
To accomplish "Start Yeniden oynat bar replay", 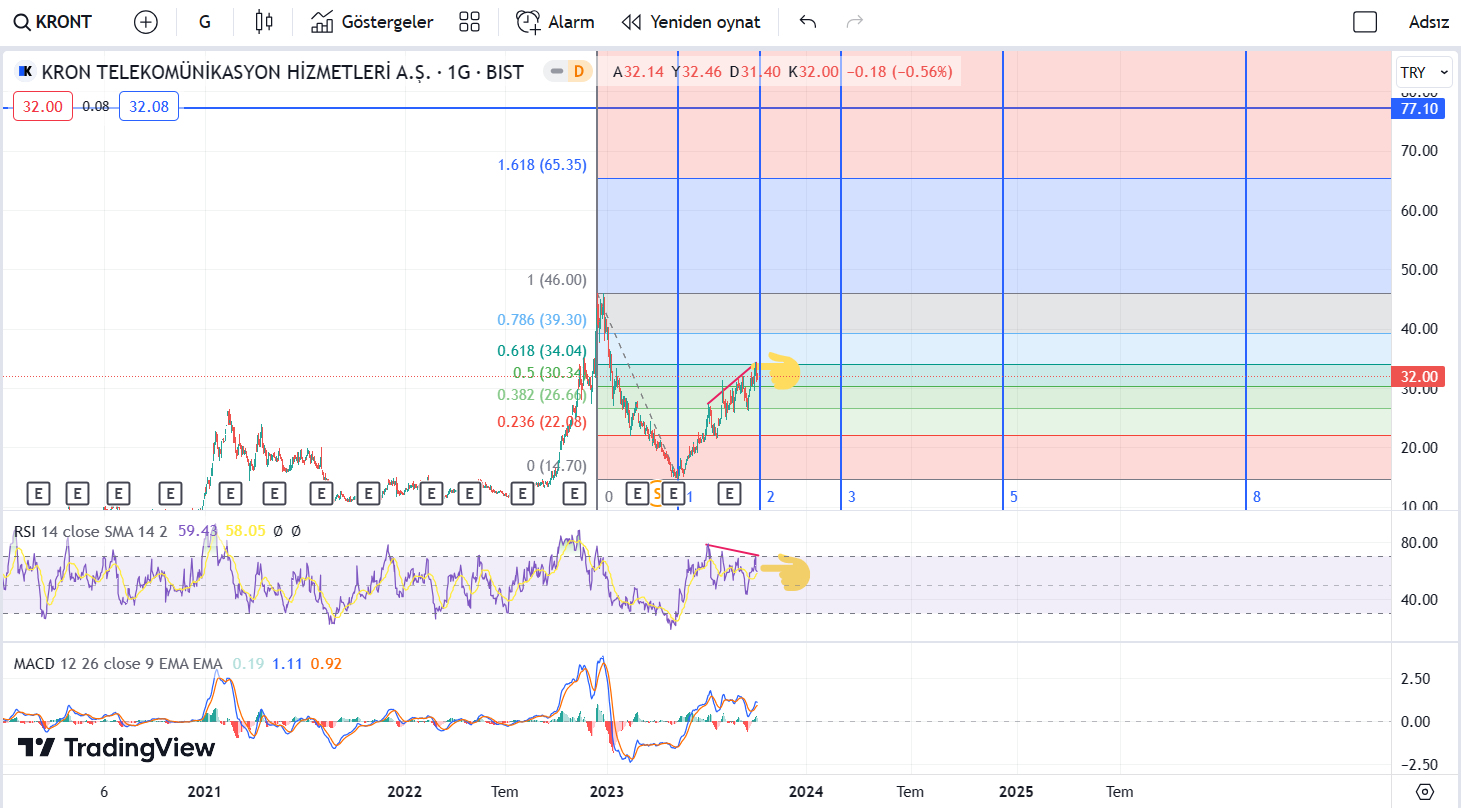I will pyautogui.click(x=691, y=22).
